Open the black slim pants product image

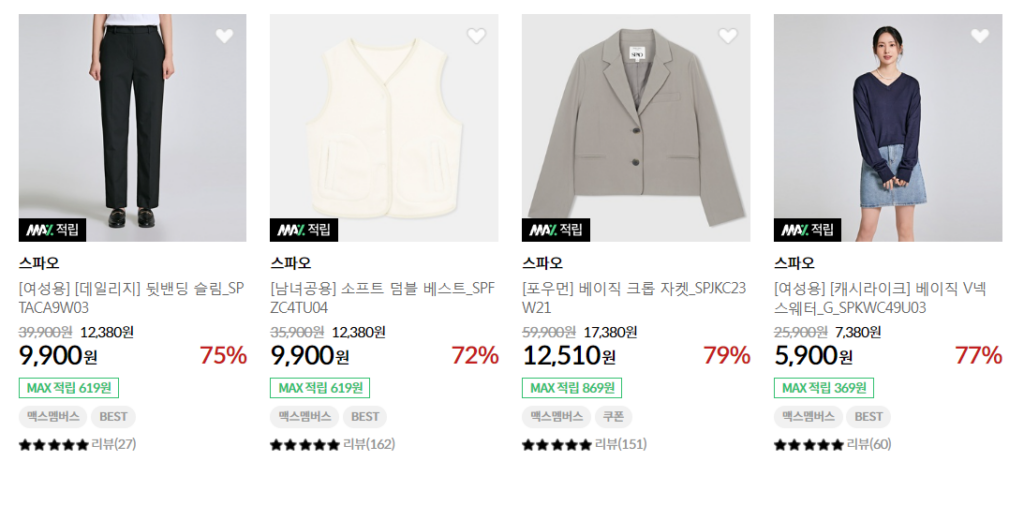click(x=132, y=120)
